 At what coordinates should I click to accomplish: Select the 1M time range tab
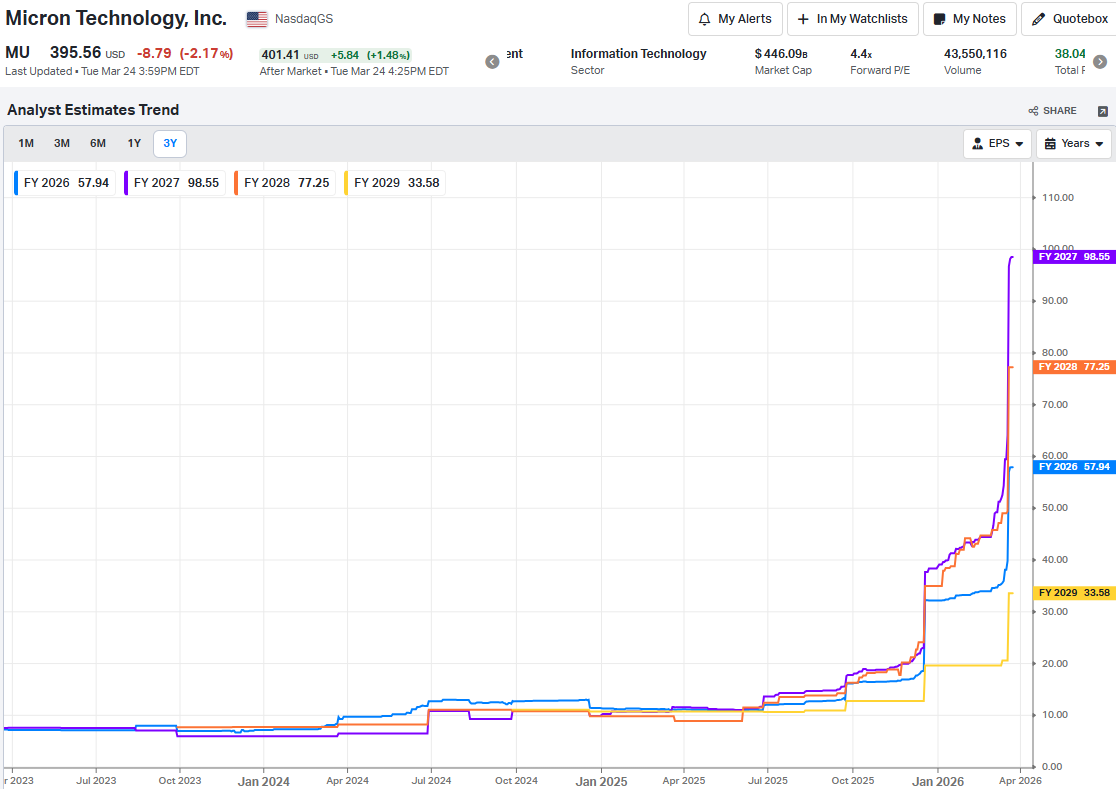click(26, 144)
